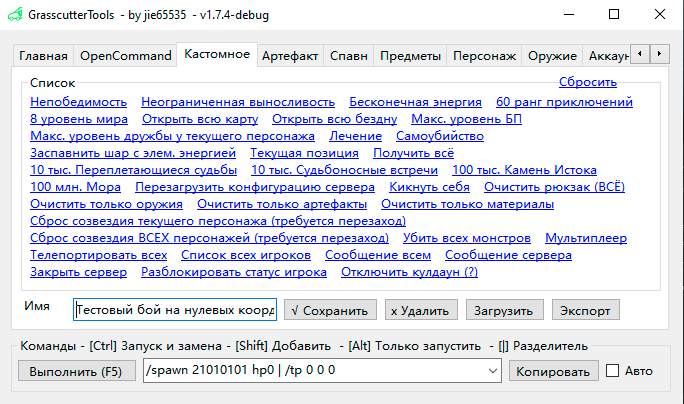Save the custom command with Сохранить
The image size is (684, 404).
click(x=332, y=310)
